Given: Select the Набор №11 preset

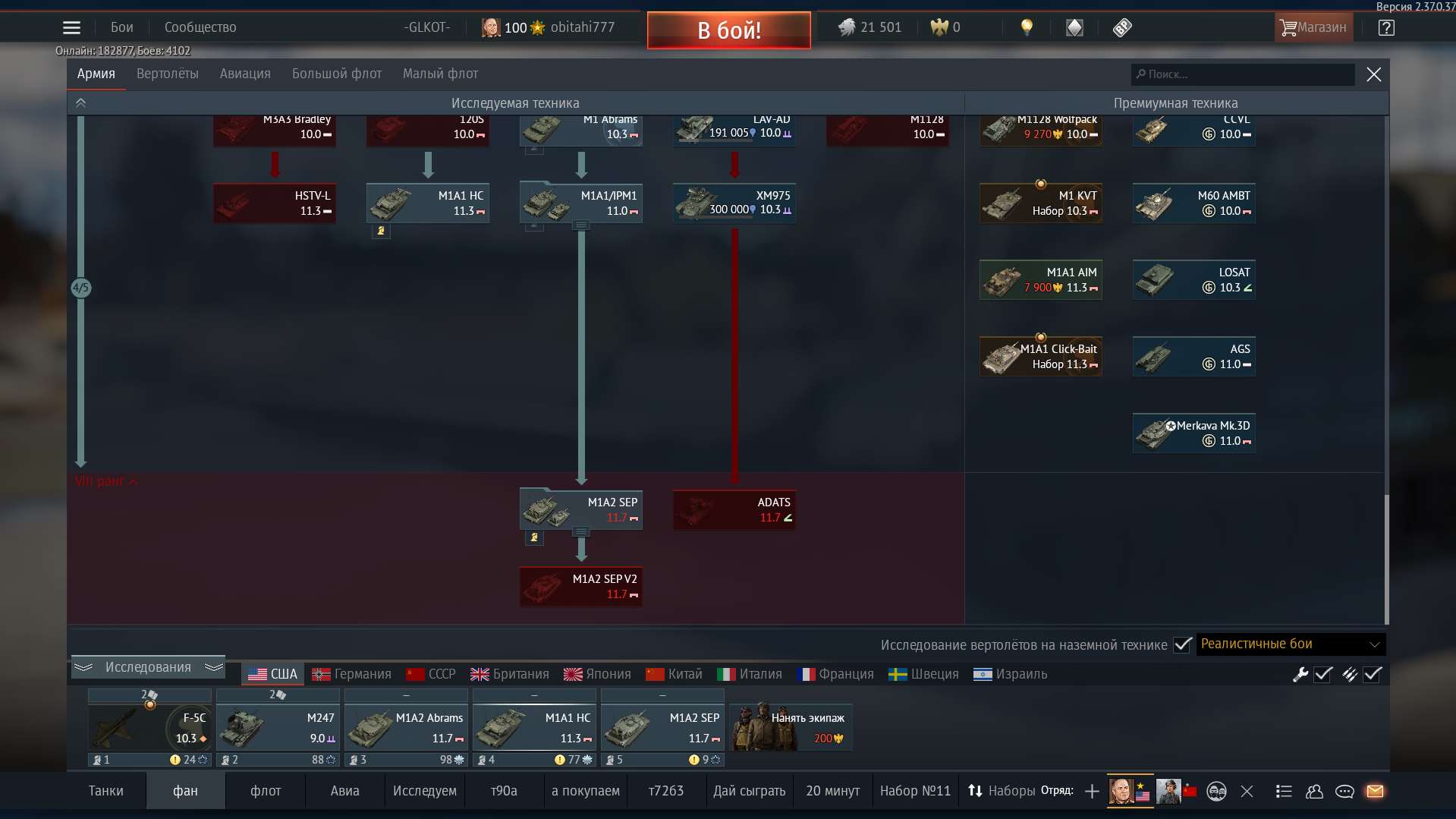Looking at the screenshot, I should [x=915, y=791].
